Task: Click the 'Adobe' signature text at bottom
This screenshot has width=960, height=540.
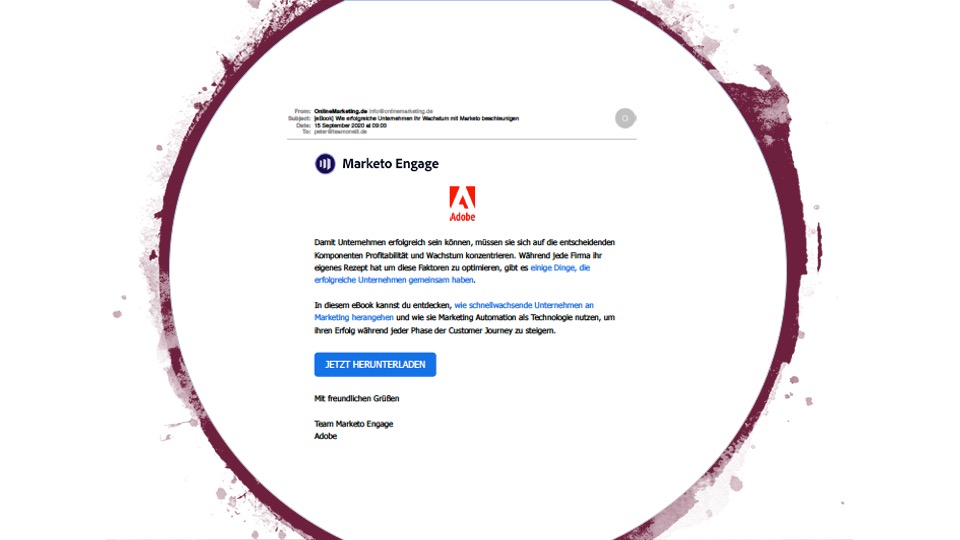Action: (326, 436)
